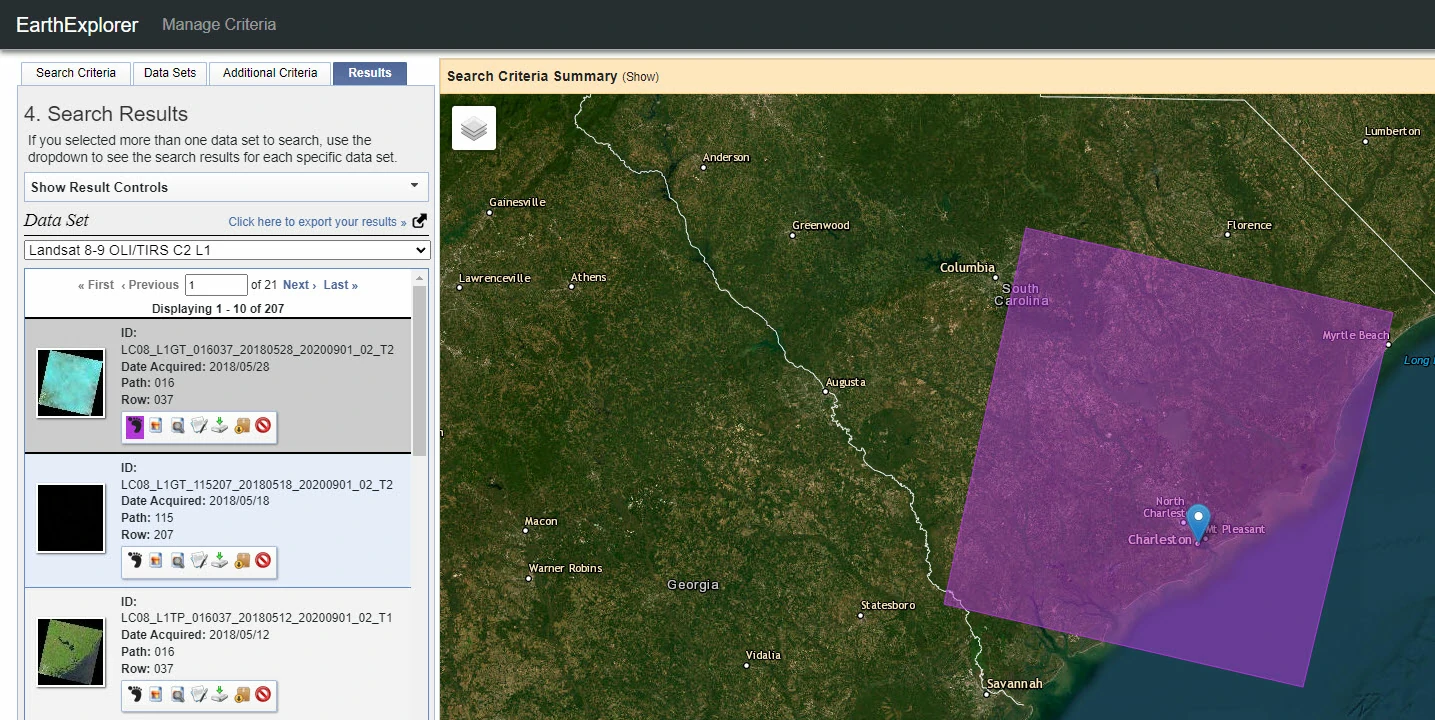
Task: Add the 2018/05/18 scene to bulk download
Action: pos(242,561)
